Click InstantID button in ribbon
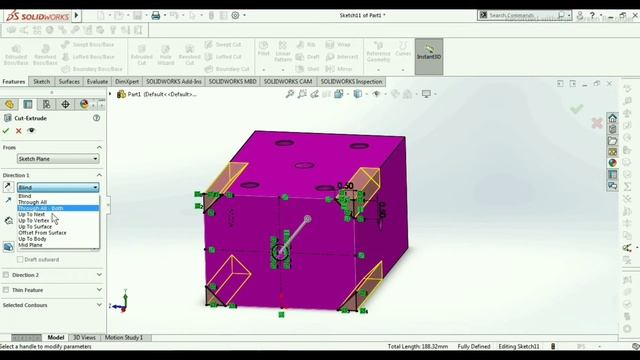 pos(429,56)
